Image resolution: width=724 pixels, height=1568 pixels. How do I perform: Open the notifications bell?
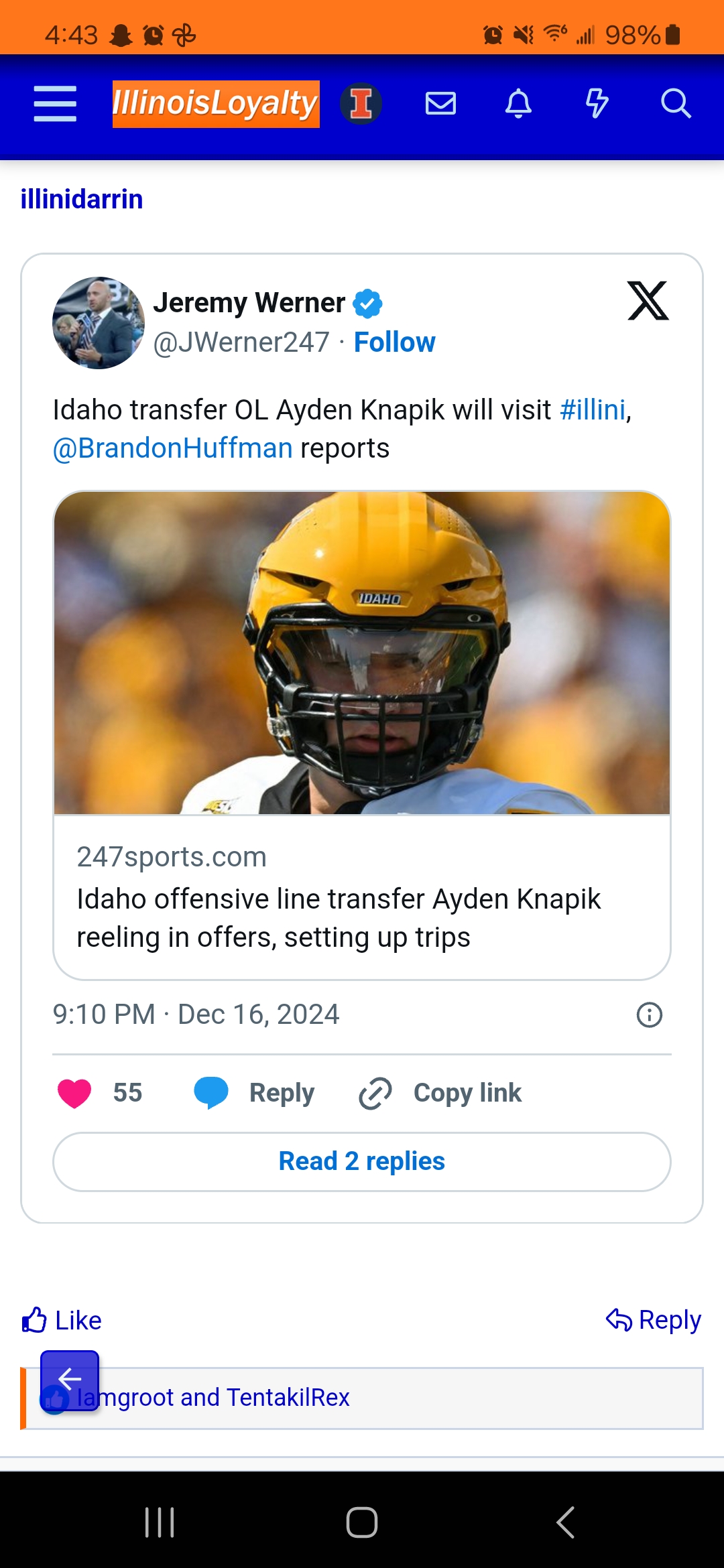click(x=518, y=104)
